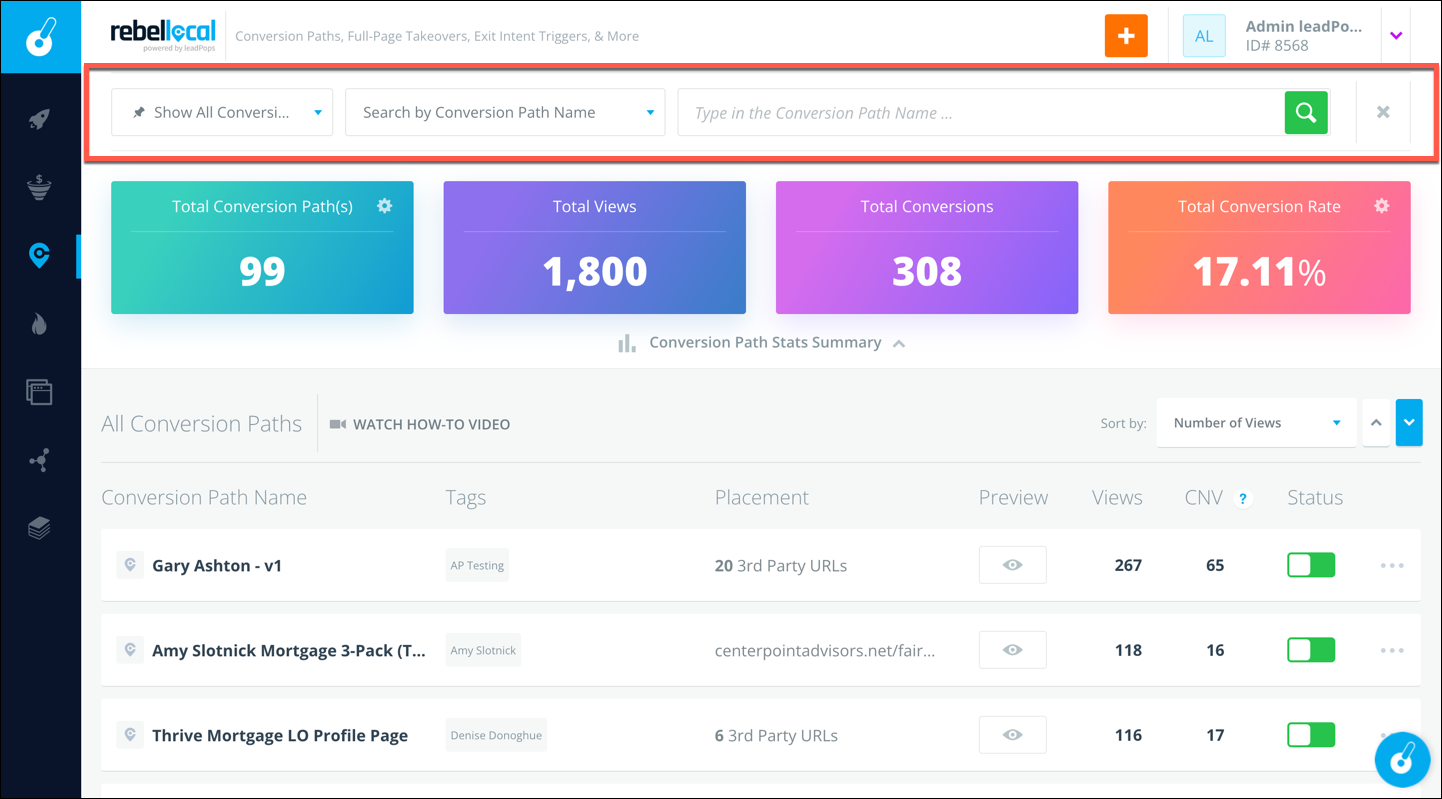Expand the account menu purple chevron

click(1396, 36)
